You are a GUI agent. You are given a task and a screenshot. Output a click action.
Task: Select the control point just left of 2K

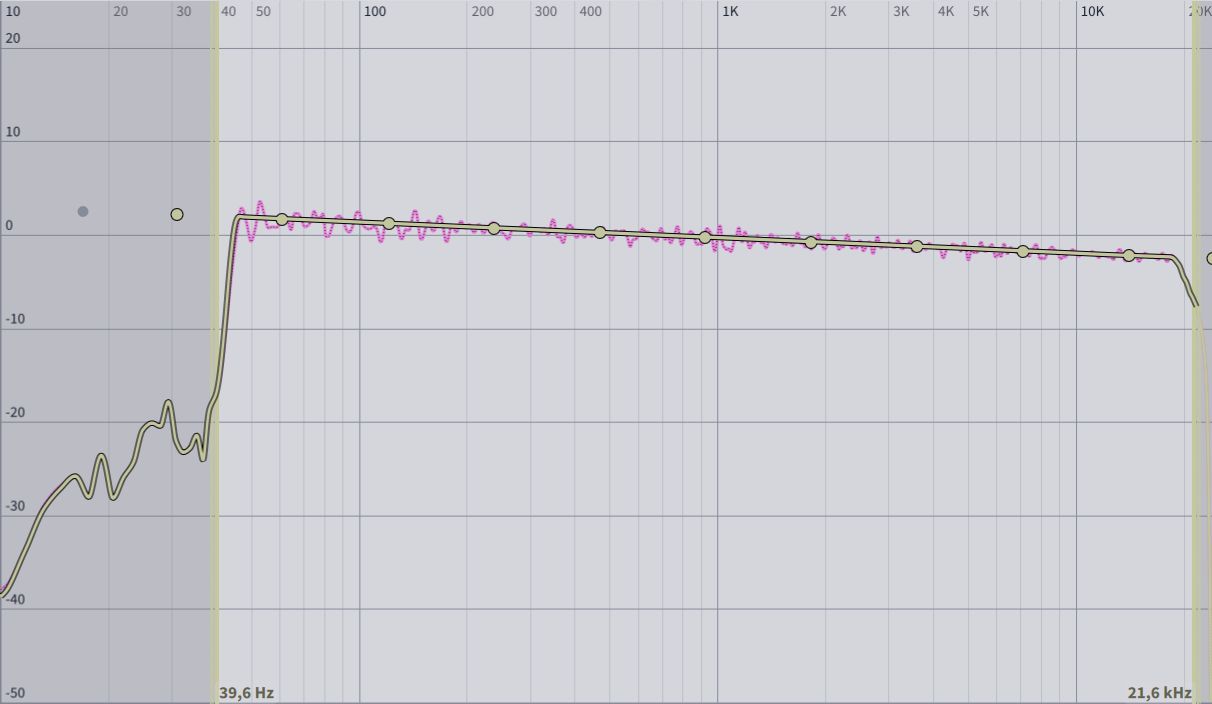tap(811, 242)
